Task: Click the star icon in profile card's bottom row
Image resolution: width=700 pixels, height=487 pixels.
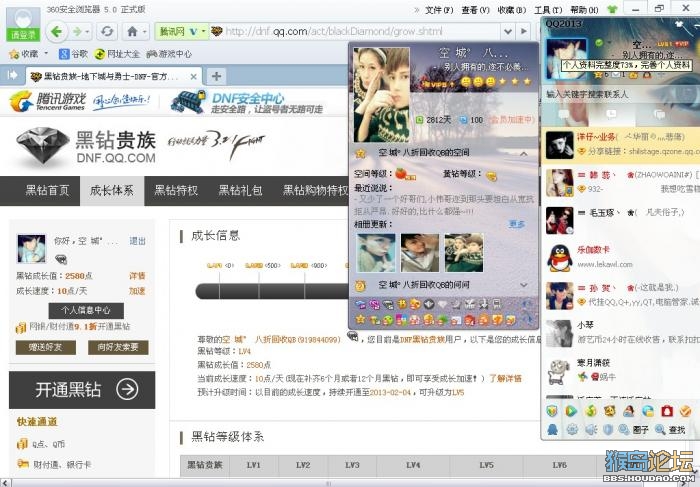Action: [x=360, y=320]
